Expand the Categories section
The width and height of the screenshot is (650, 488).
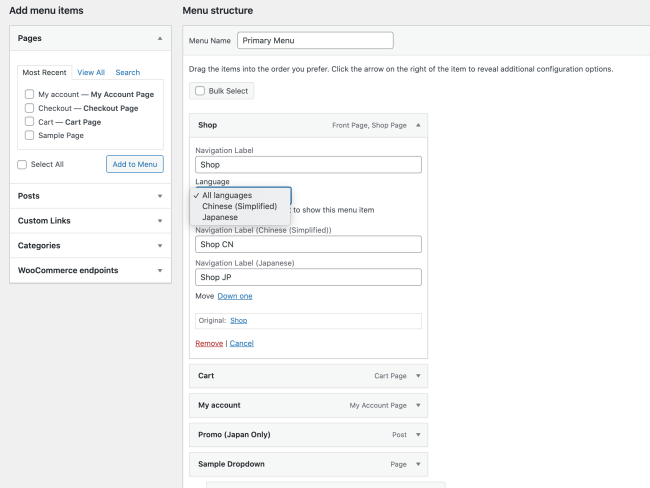point(160,246)
